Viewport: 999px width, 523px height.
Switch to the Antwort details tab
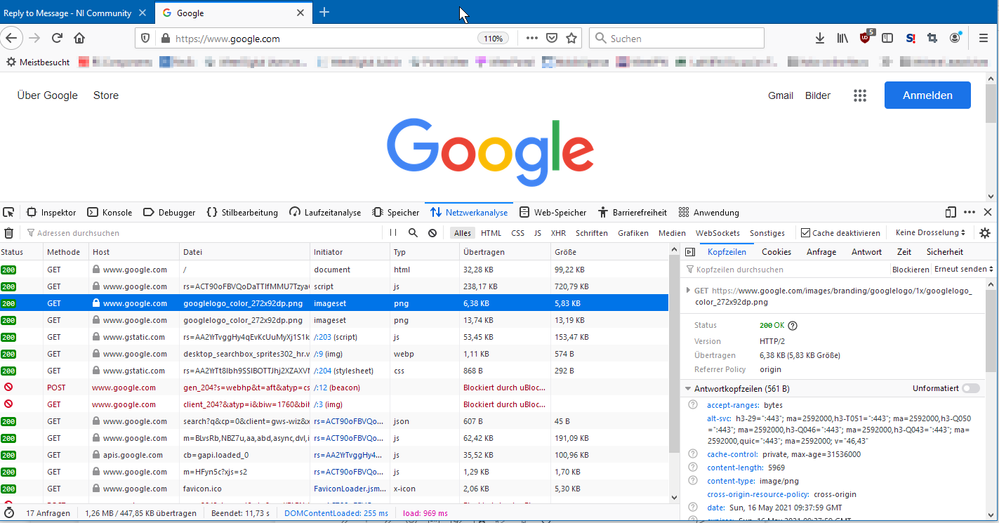tap(866, 252)
